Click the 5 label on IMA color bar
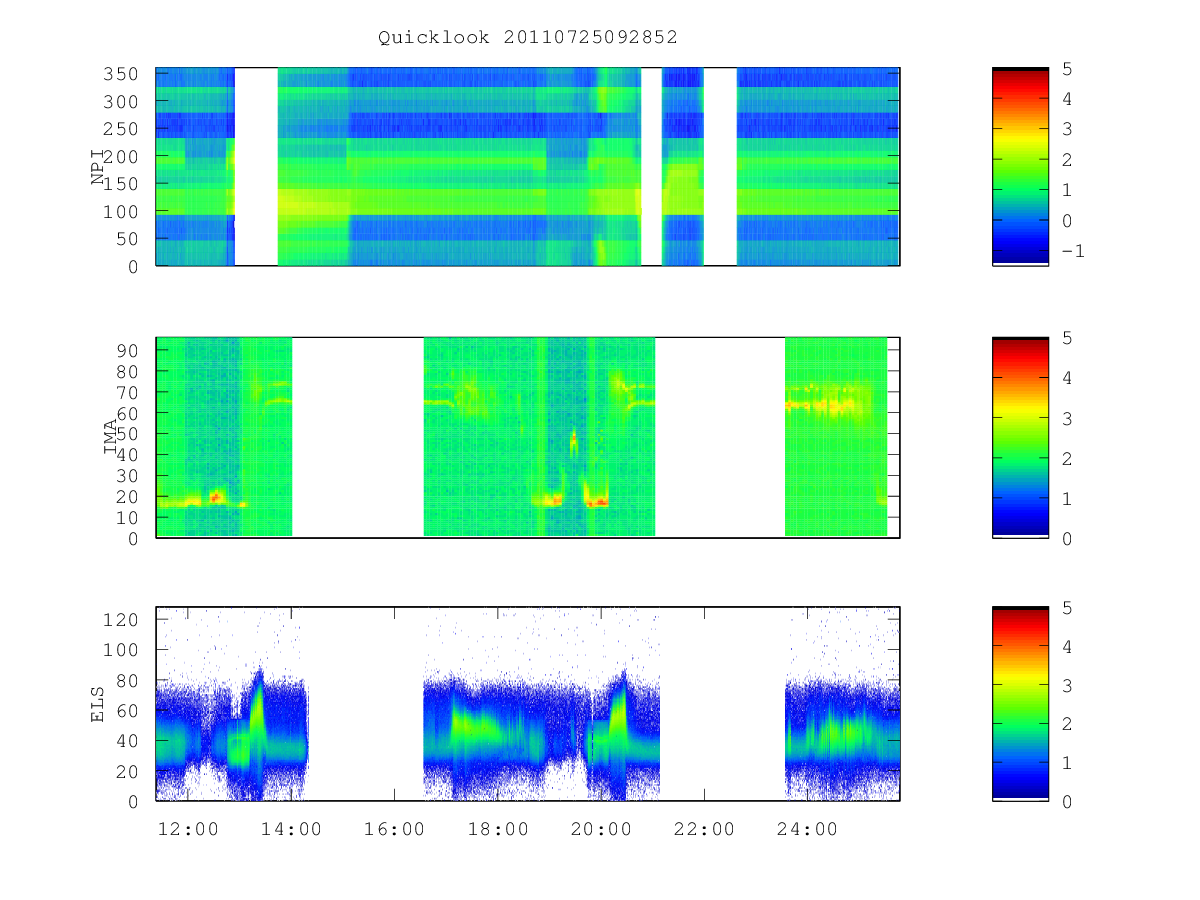The image size is (1200, 900). click(x=1067, y=339)
